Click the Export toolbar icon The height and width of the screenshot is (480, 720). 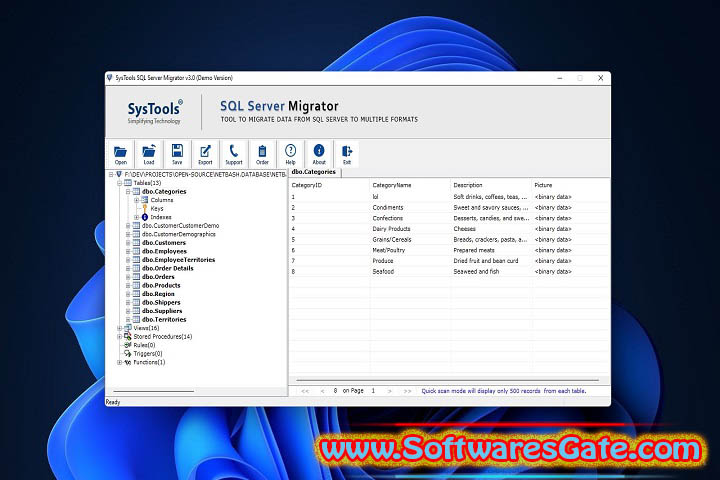[x=205, y=154]
